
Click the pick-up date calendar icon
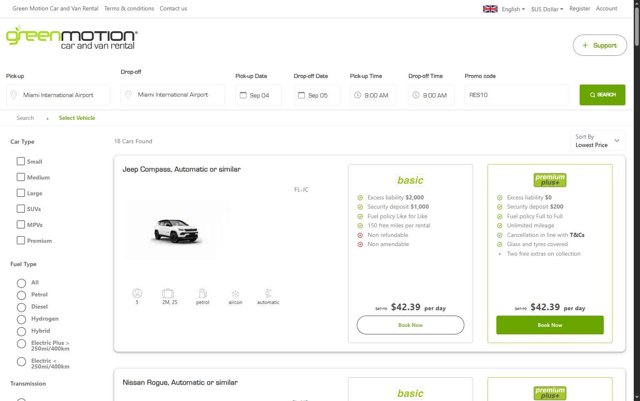tap(243, 95)
